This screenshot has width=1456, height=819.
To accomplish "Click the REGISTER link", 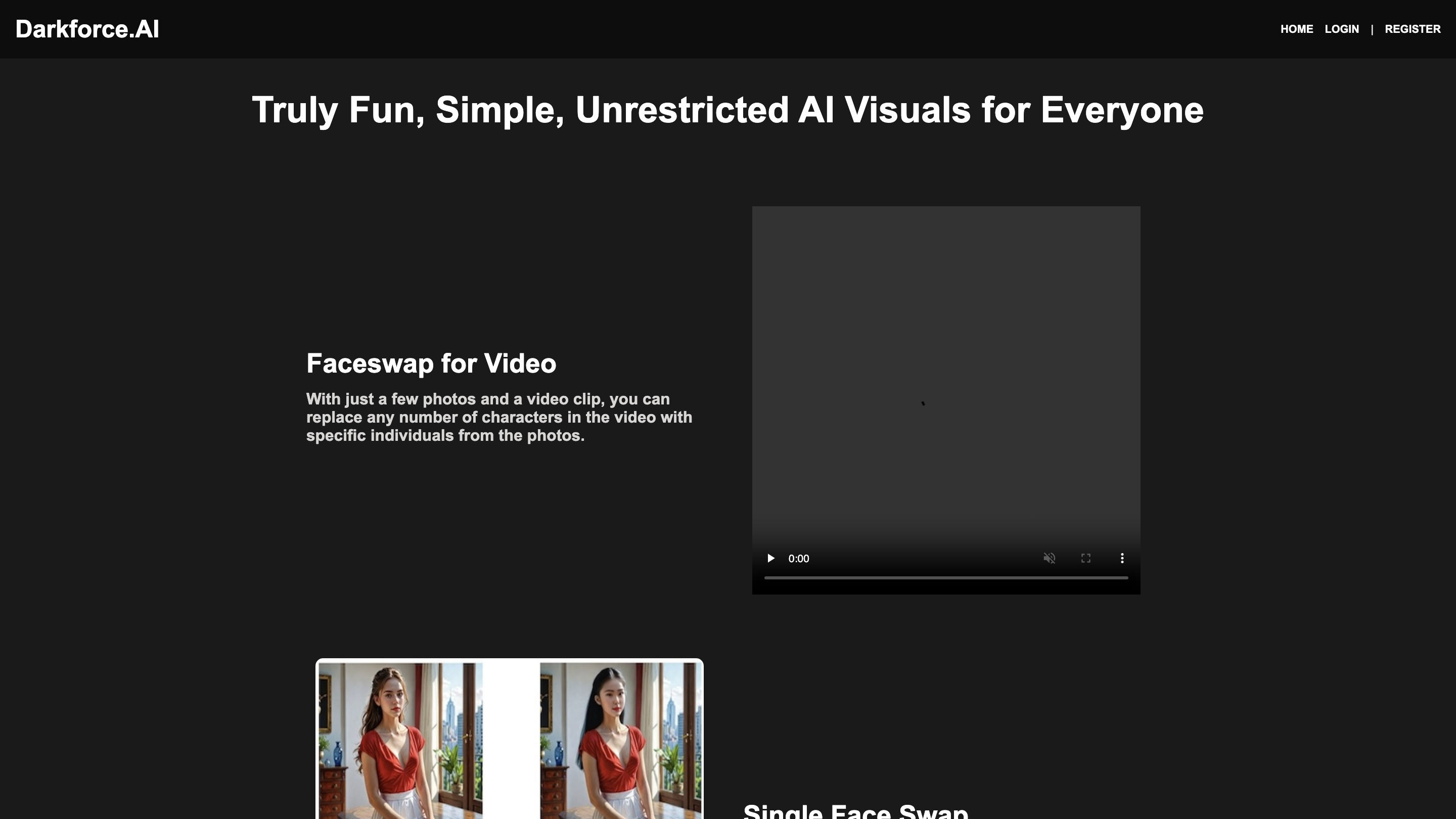I will [1412, 29].
